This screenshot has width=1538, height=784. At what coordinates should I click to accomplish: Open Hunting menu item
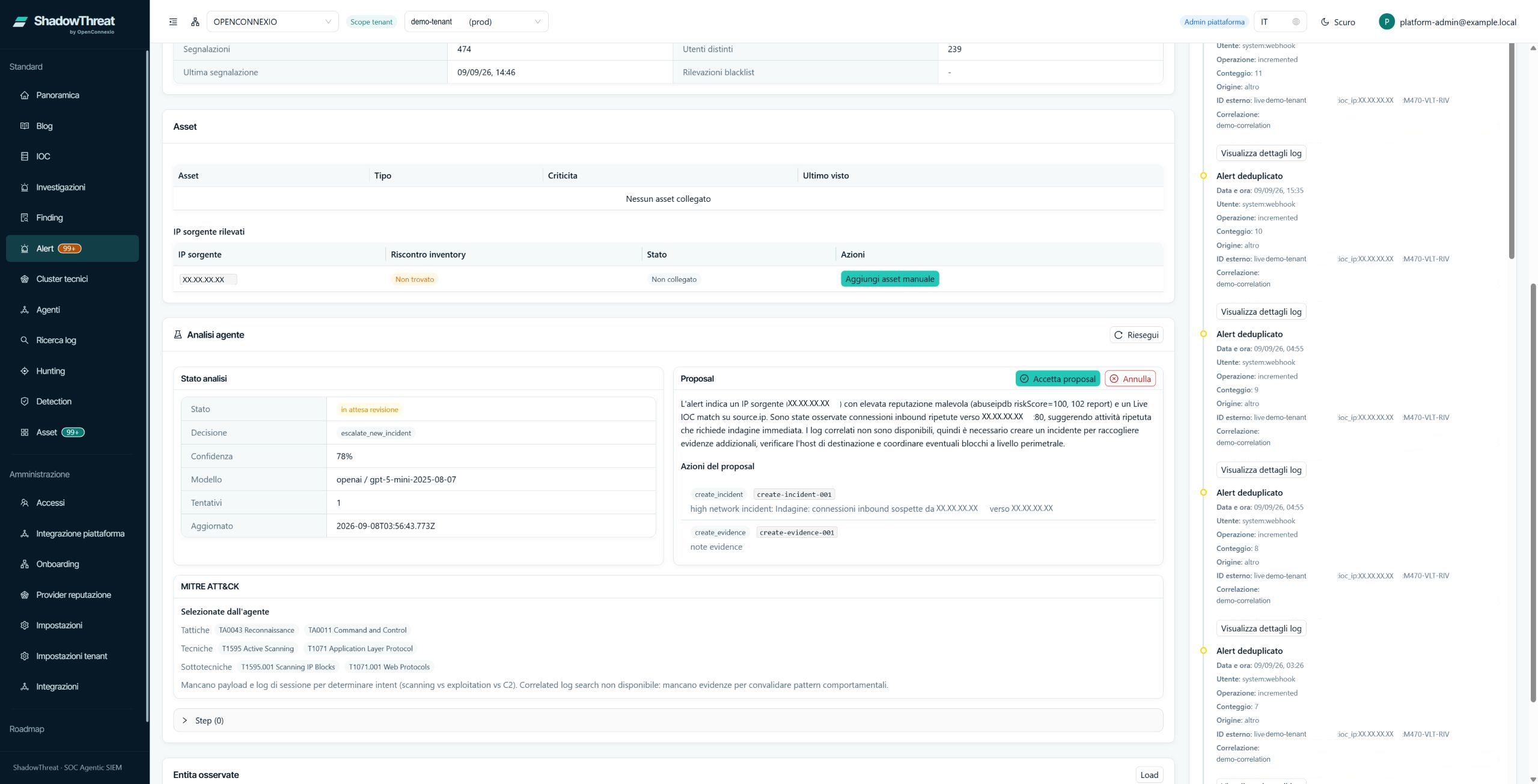[x=72, y=371]
